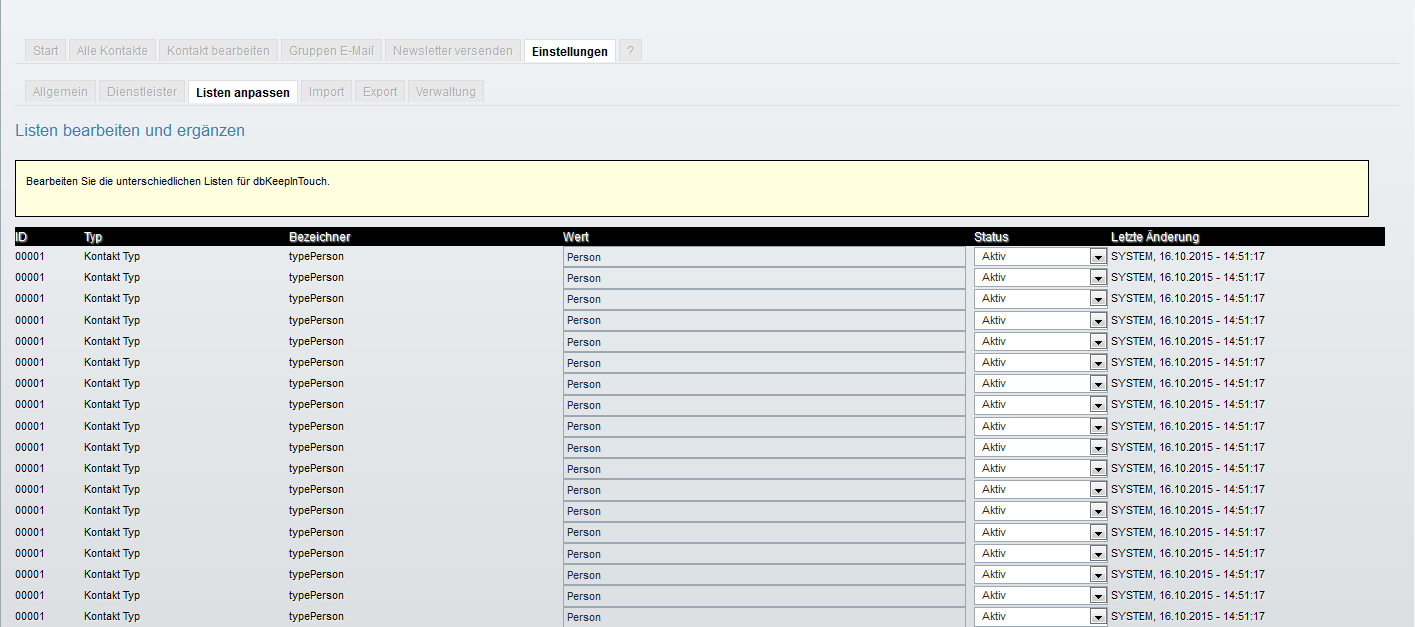The image size is (1415, 627).
Task: Expand the Status dropdown in the first row
Action: 1040,257
